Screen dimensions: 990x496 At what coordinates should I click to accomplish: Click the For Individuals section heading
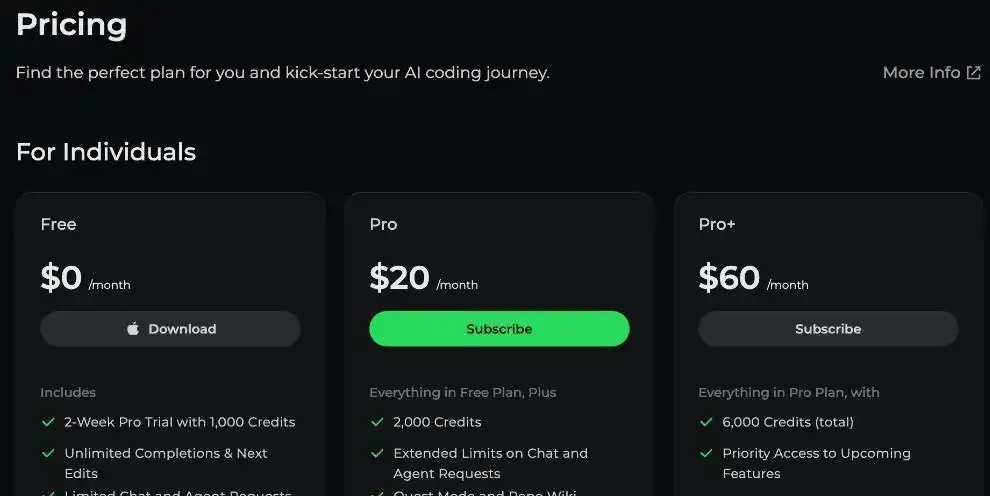[106, 152]
